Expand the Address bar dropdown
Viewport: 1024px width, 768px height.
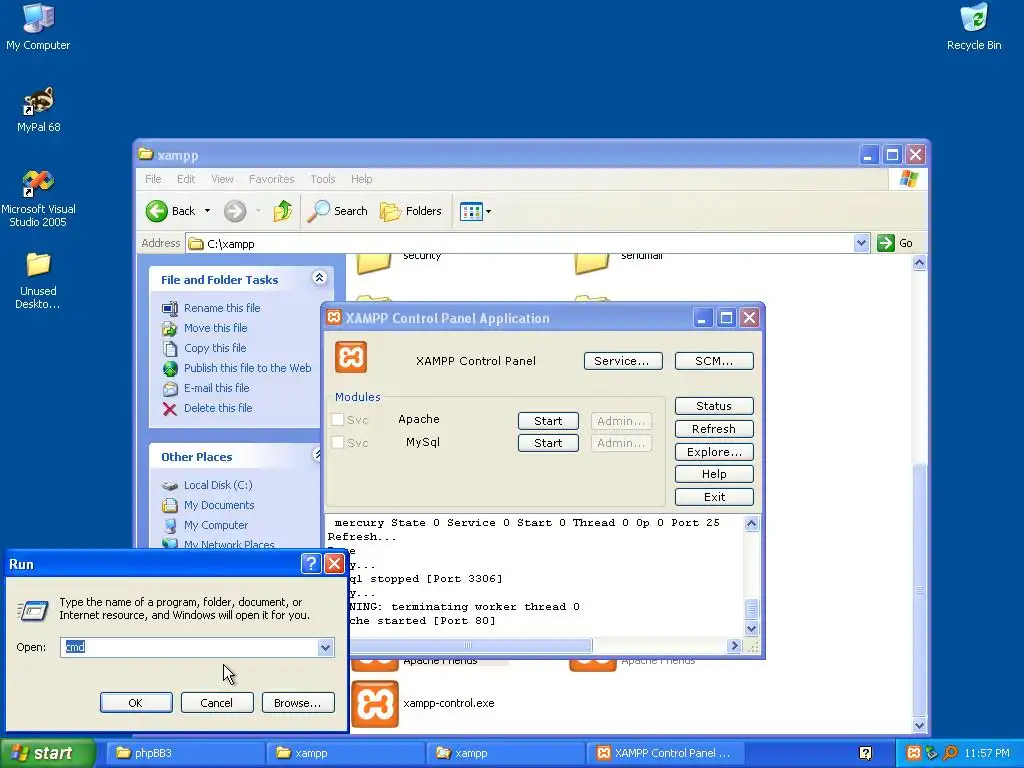coord(861,243)
